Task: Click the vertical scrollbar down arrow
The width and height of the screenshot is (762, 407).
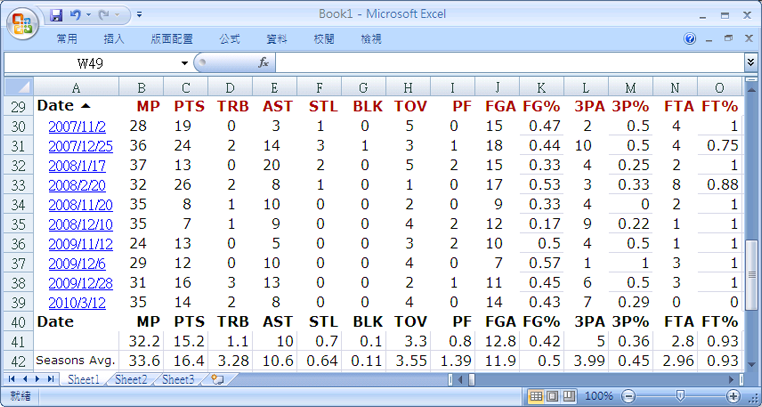Action: pos(751,366)
